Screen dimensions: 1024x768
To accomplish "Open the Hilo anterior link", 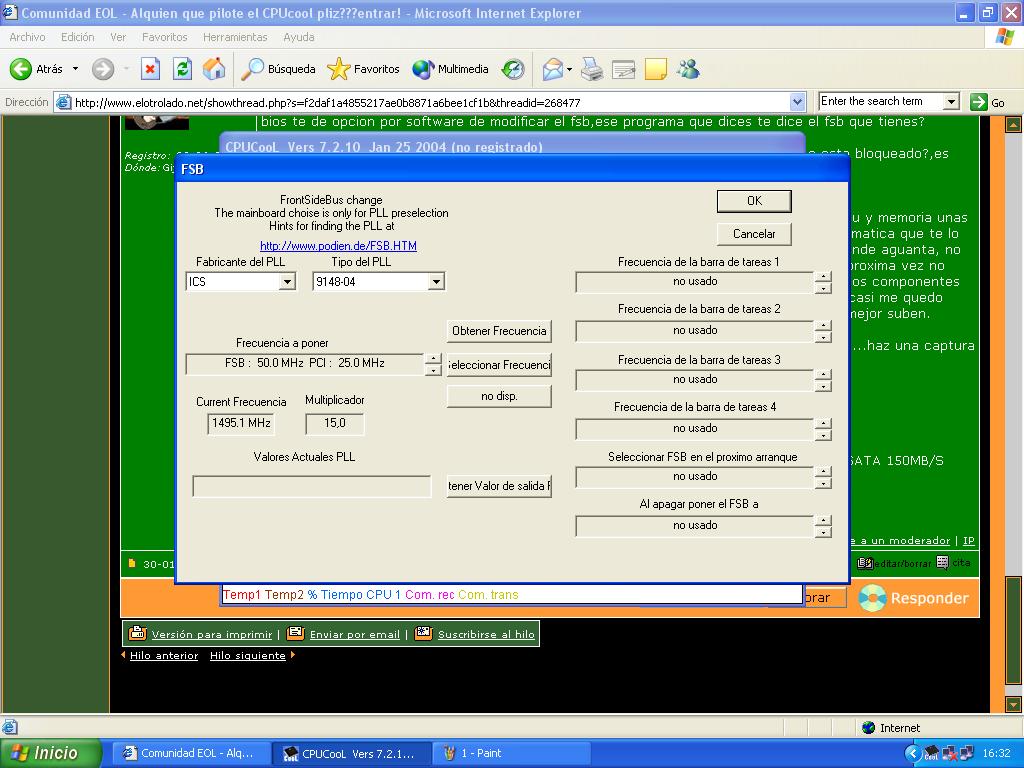I will click(x=164, y=655).
